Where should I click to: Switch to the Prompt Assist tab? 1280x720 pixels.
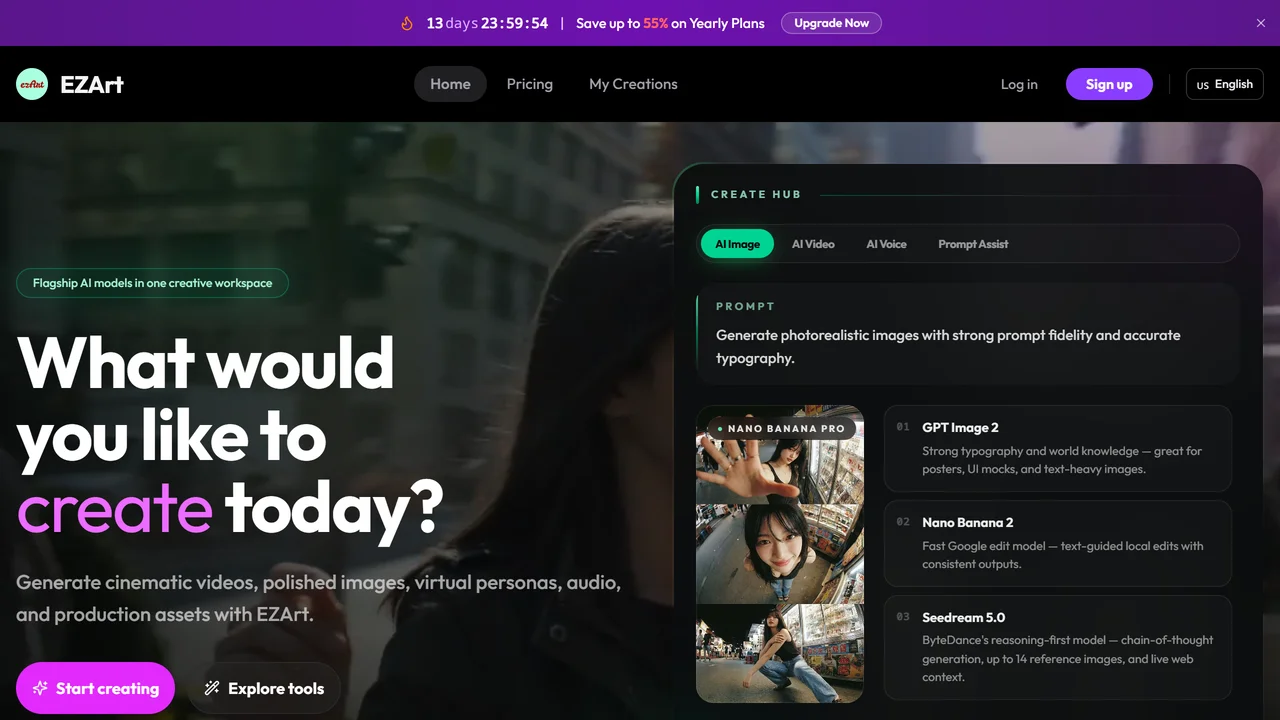[973, 244]
